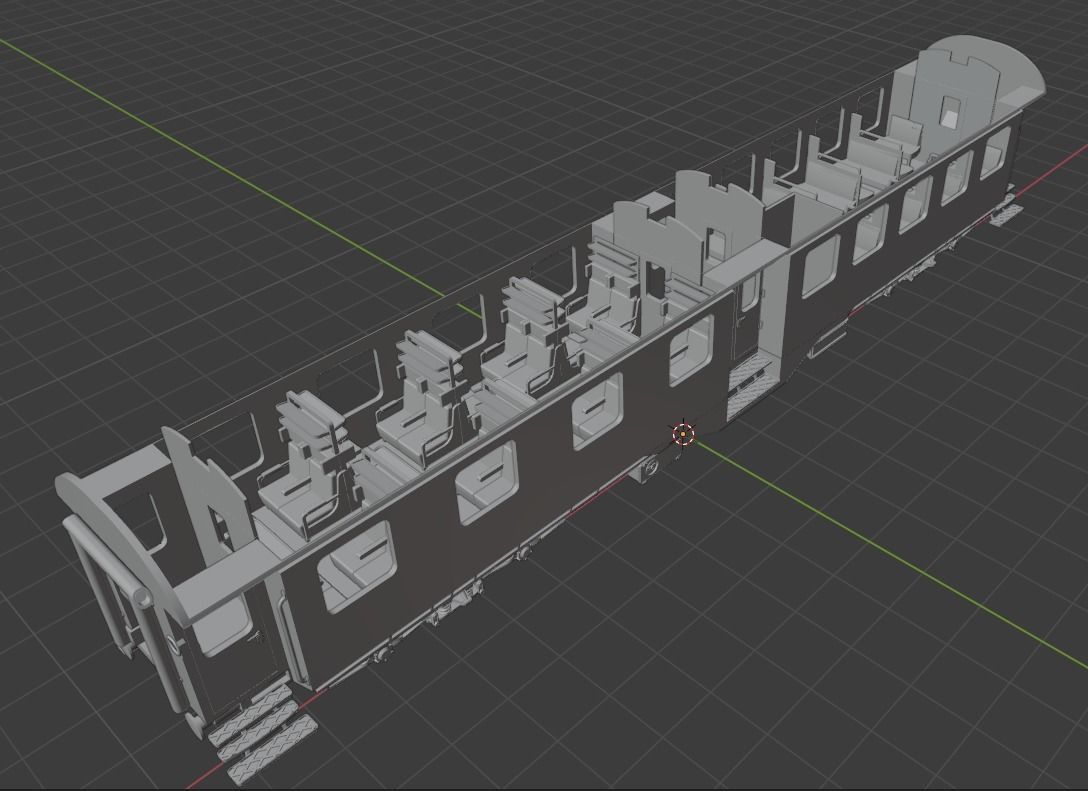Click the 3D cursor beside the carriage
Image resolution: width=1088 pixels, height=791 pixels.
pyautogui.click(x=683, y=434)
